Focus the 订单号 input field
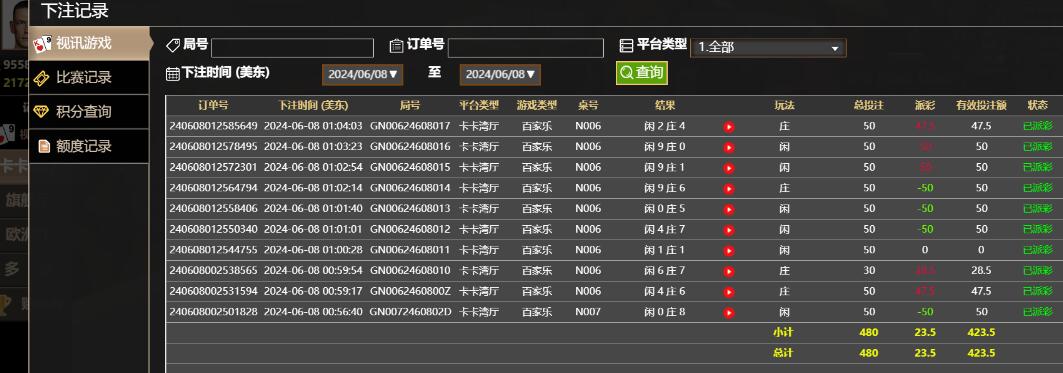 tap(525, 47)
